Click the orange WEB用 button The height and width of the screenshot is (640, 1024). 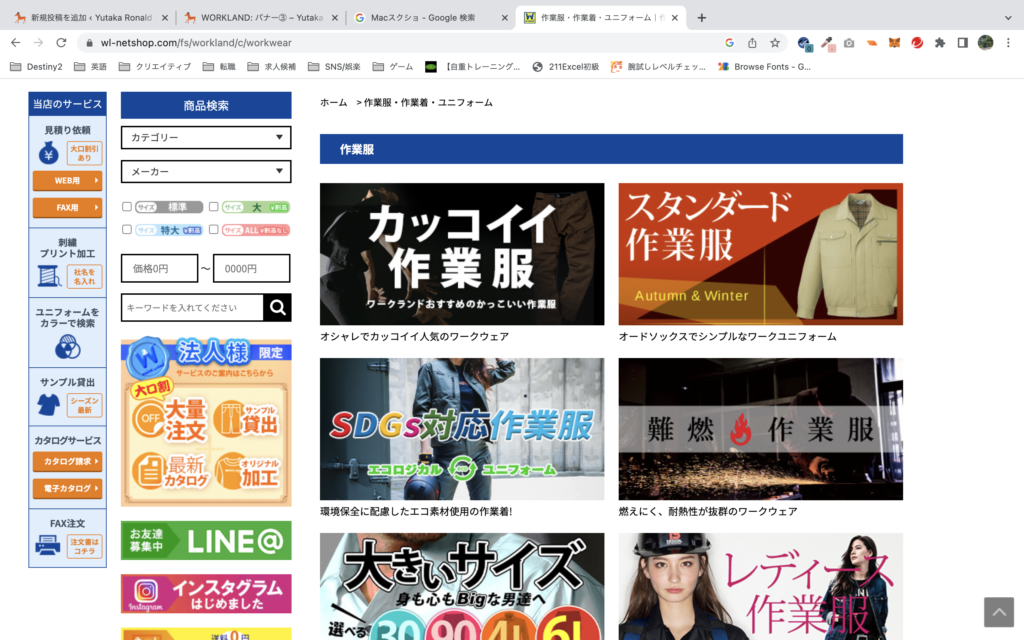click(x=67, y=180)
